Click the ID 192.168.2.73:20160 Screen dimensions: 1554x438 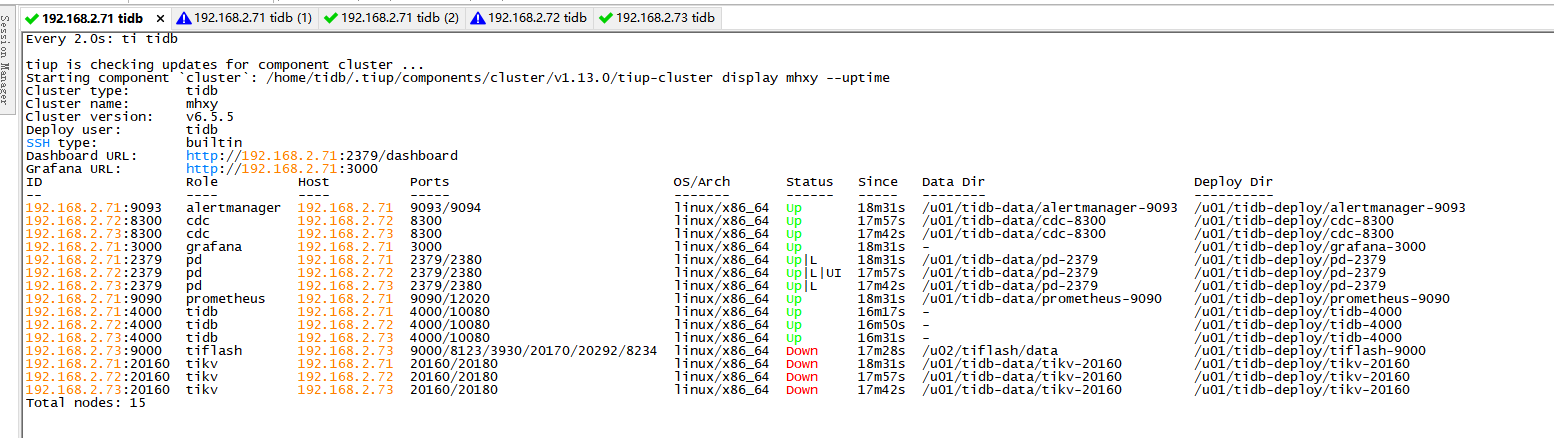[x=98, y=390]
